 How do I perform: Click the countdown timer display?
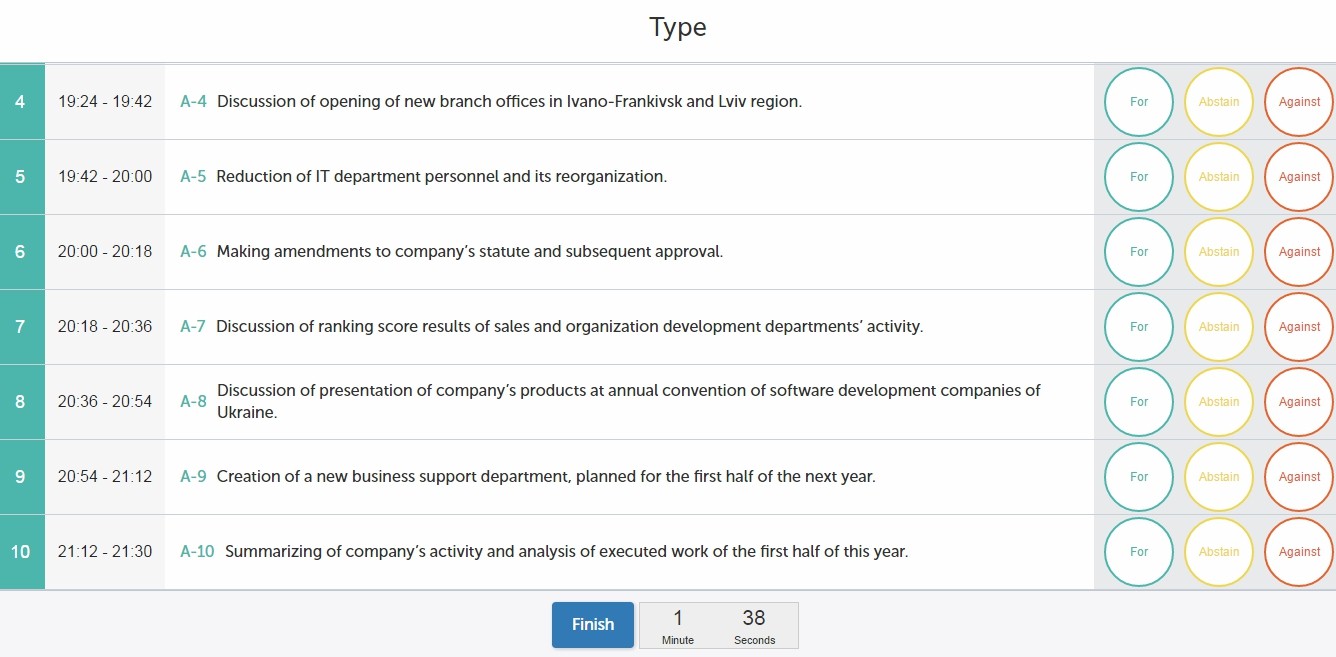tap(718, 625)
